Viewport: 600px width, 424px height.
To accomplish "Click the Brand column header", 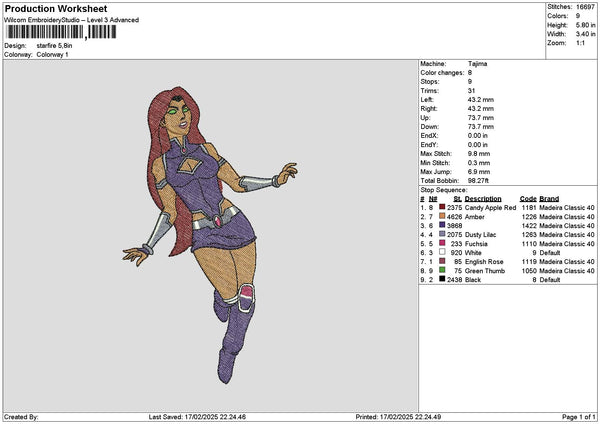I will click(x=550, y=198).
